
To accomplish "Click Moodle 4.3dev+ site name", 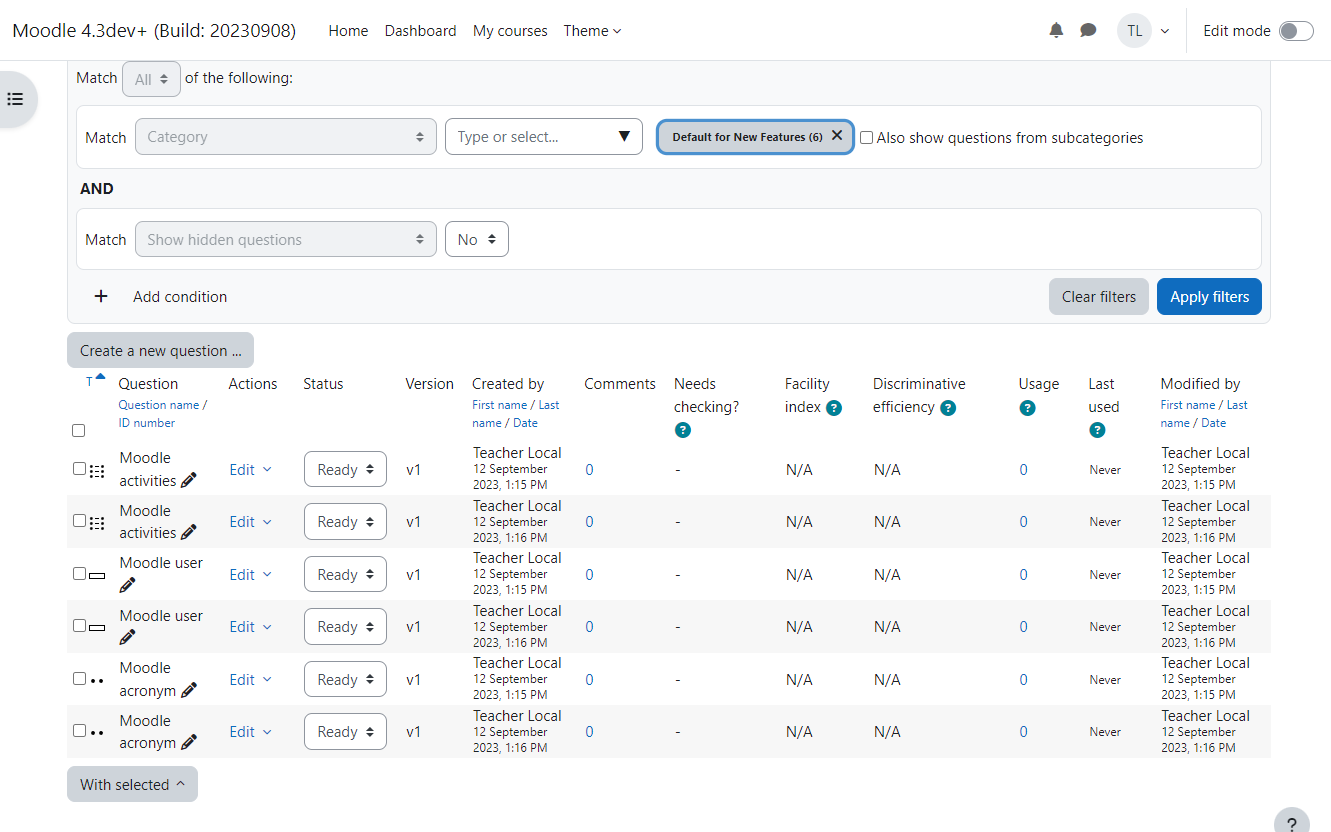I will [x=154, y=31].
